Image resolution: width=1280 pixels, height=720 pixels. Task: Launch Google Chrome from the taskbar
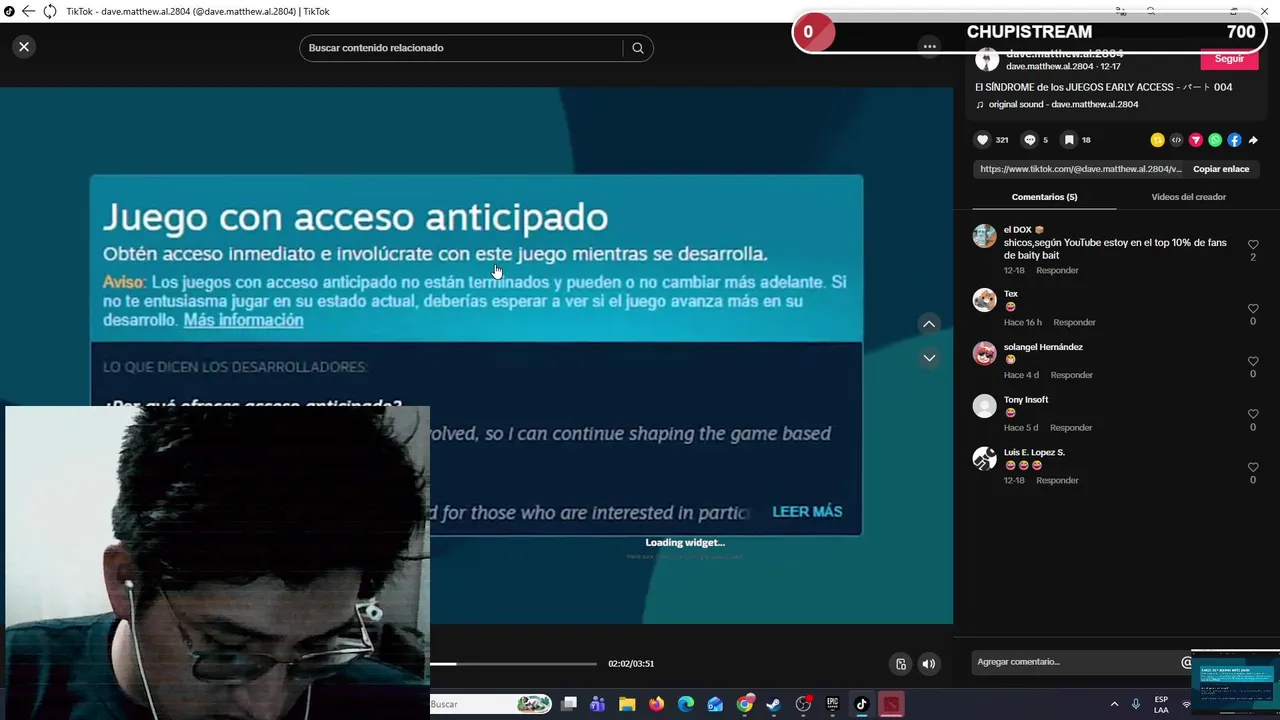pos(744,704)
